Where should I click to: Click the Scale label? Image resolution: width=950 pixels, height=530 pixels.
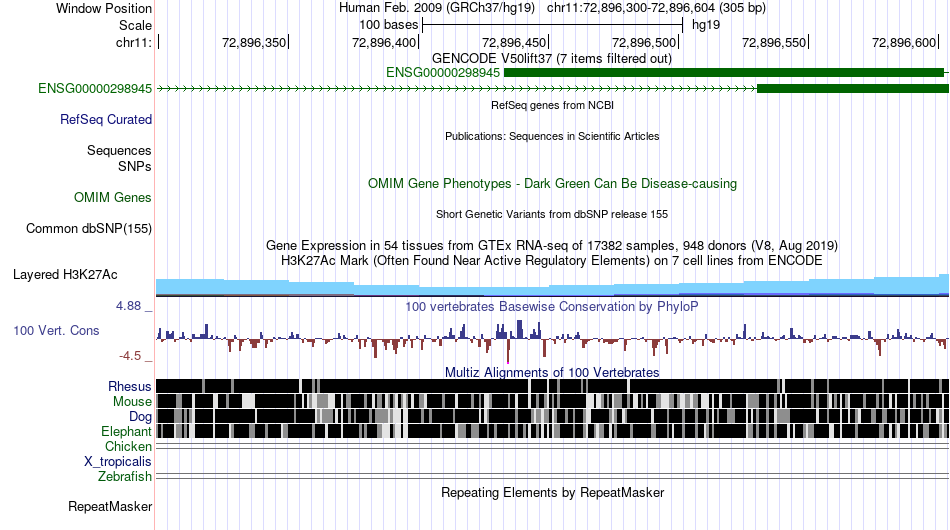(x=135, y=25)
